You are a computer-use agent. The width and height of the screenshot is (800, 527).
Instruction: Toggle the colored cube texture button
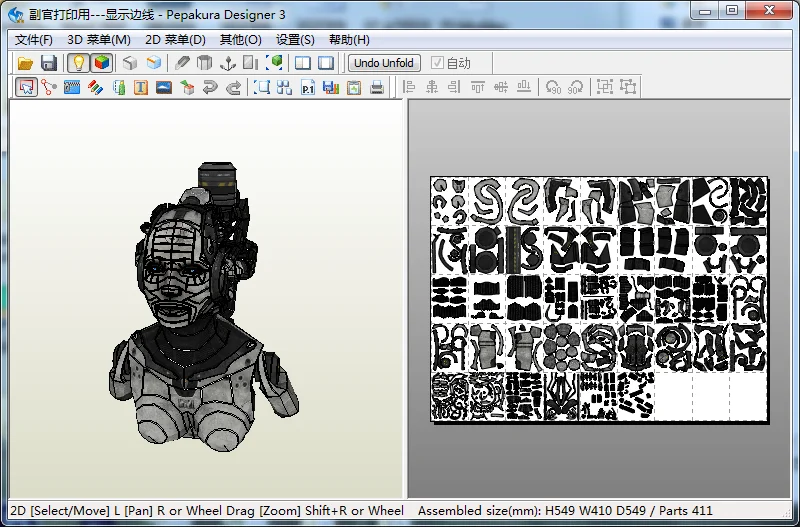(x=102, y=63)
